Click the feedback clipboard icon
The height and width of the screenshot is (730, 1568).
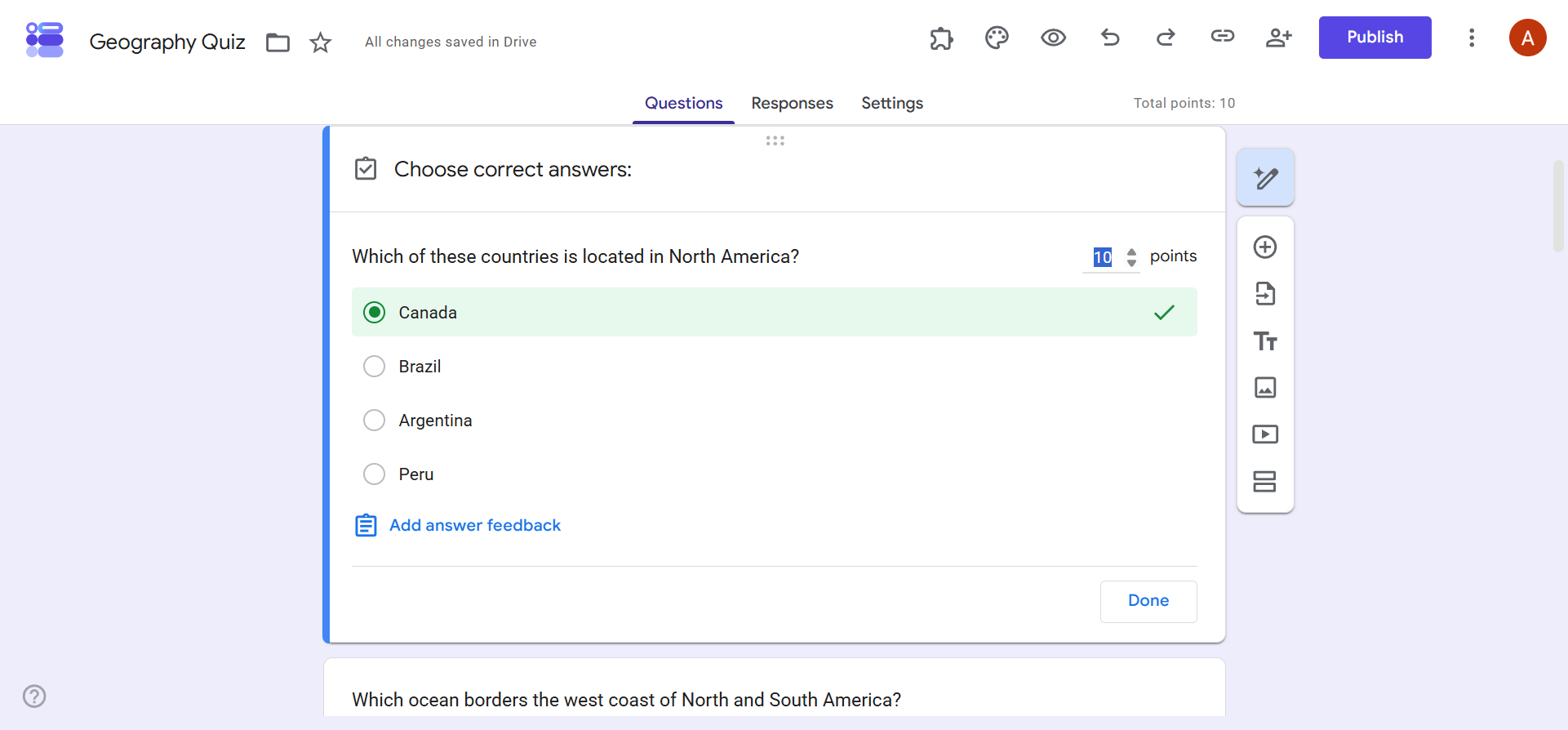pos(366,525)
